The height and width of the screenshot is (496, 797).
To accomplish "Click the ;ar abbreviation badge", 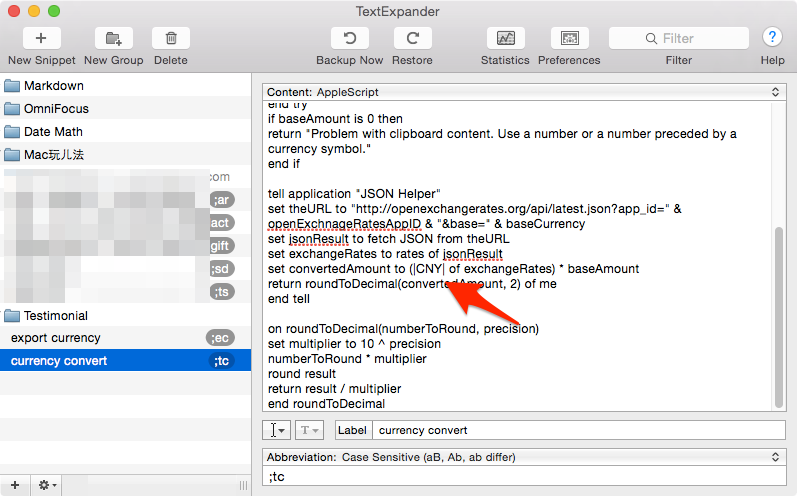I will coord(222,200).
